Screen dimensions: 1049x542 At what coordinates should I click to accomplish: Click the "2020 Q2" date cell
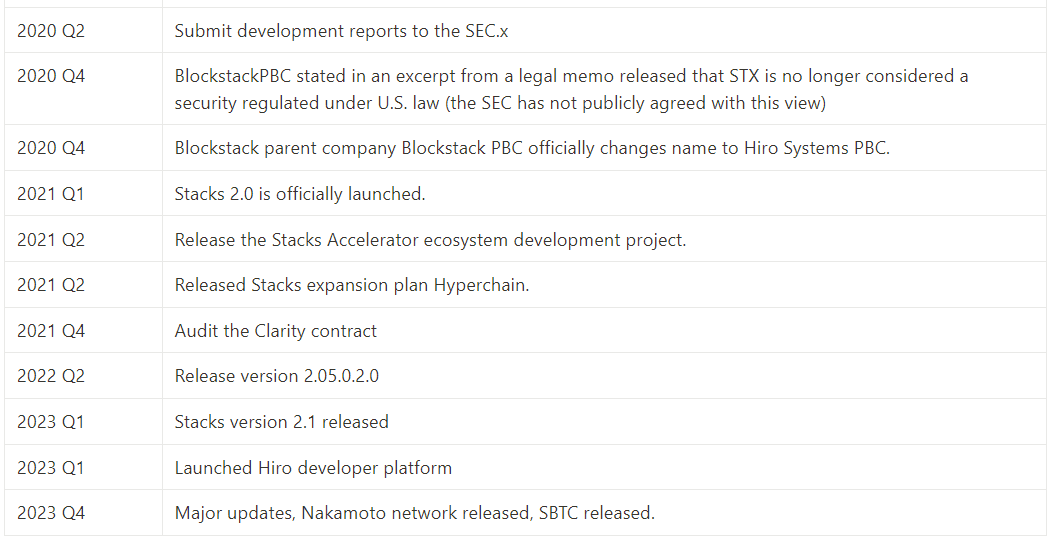click(x=51, y=30)
